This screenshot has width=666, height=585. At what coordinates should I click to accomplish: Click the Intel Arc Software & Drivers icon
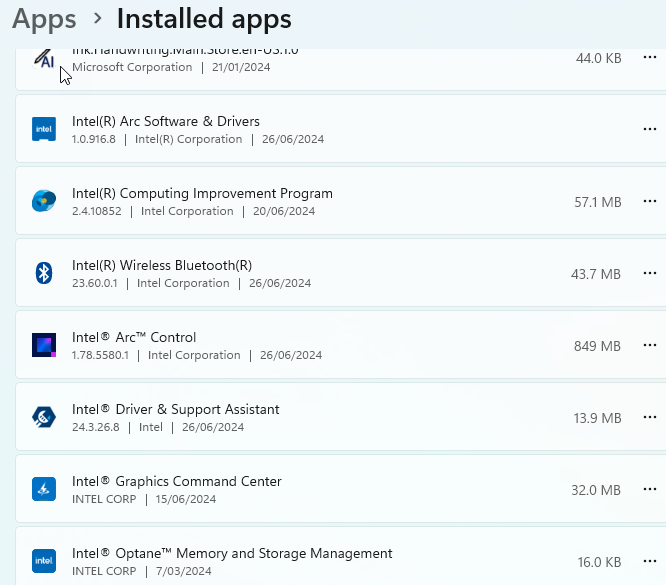(43, 129)
